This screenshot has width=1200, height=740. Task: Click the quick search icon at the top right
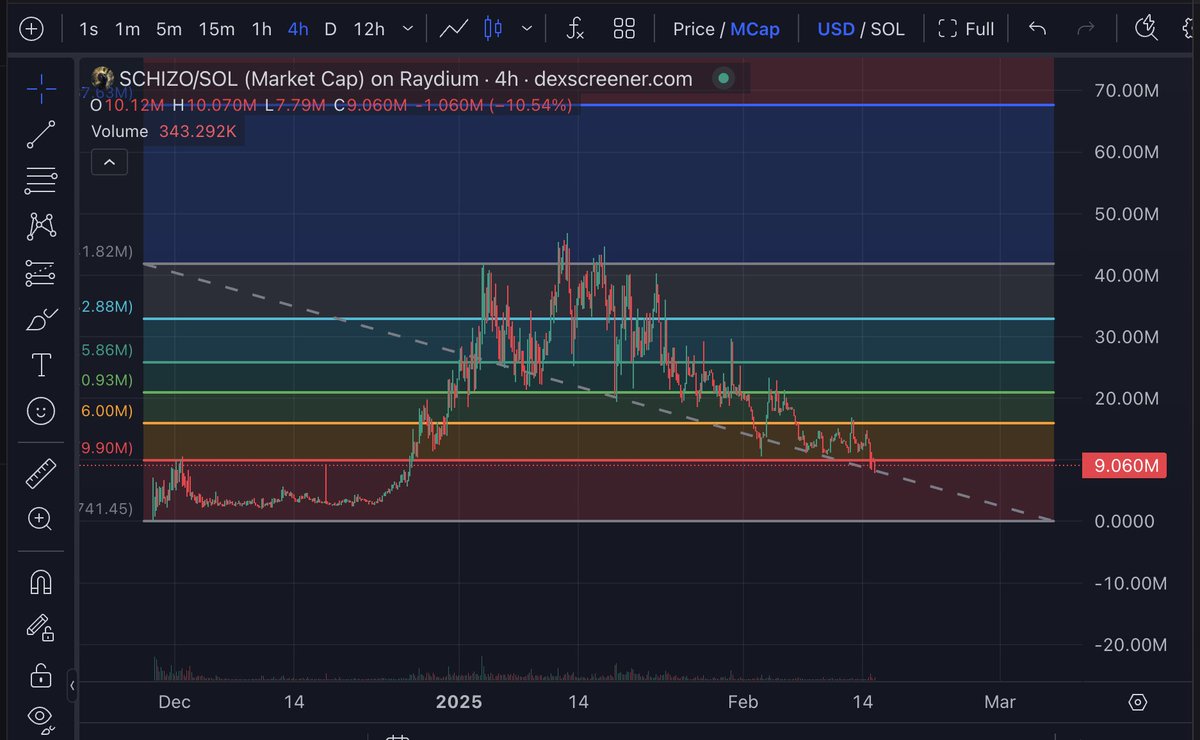coord(1147,29)
